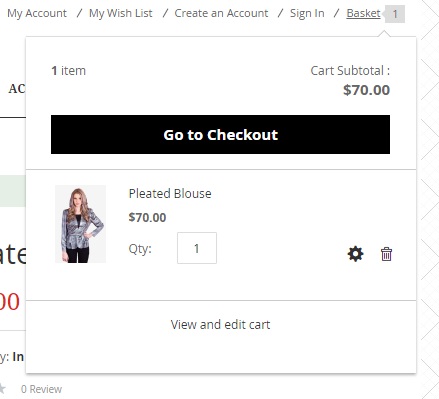The height and width of the screenshot is (399, 439).
Task: Click the 0 Review link
Action: pos(41,389)
